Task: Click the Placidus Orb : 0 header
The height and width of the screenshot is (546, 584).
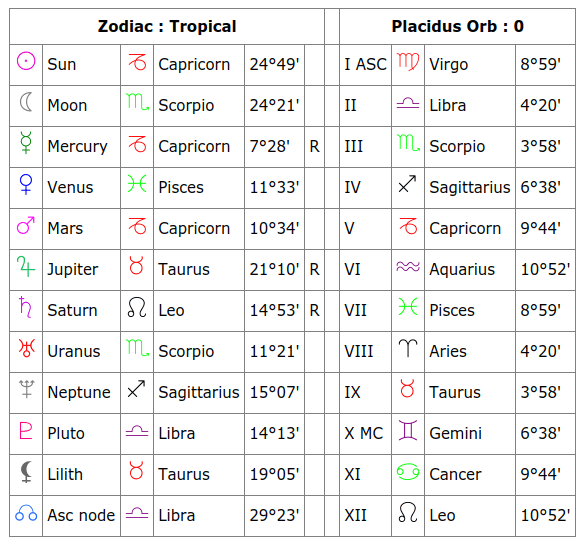Action: [457, 26]
